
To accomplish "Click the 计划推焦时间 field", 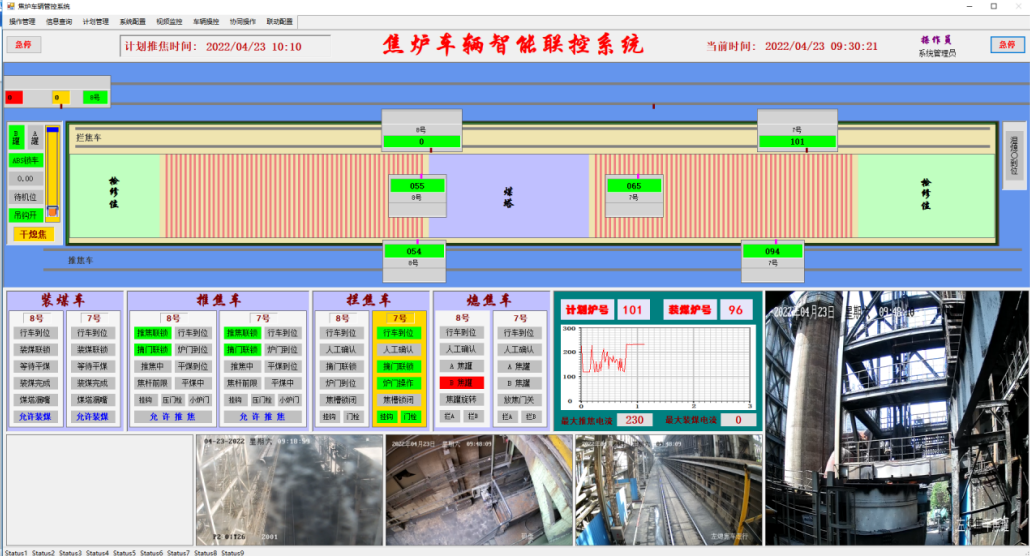I will click(225, 47).
